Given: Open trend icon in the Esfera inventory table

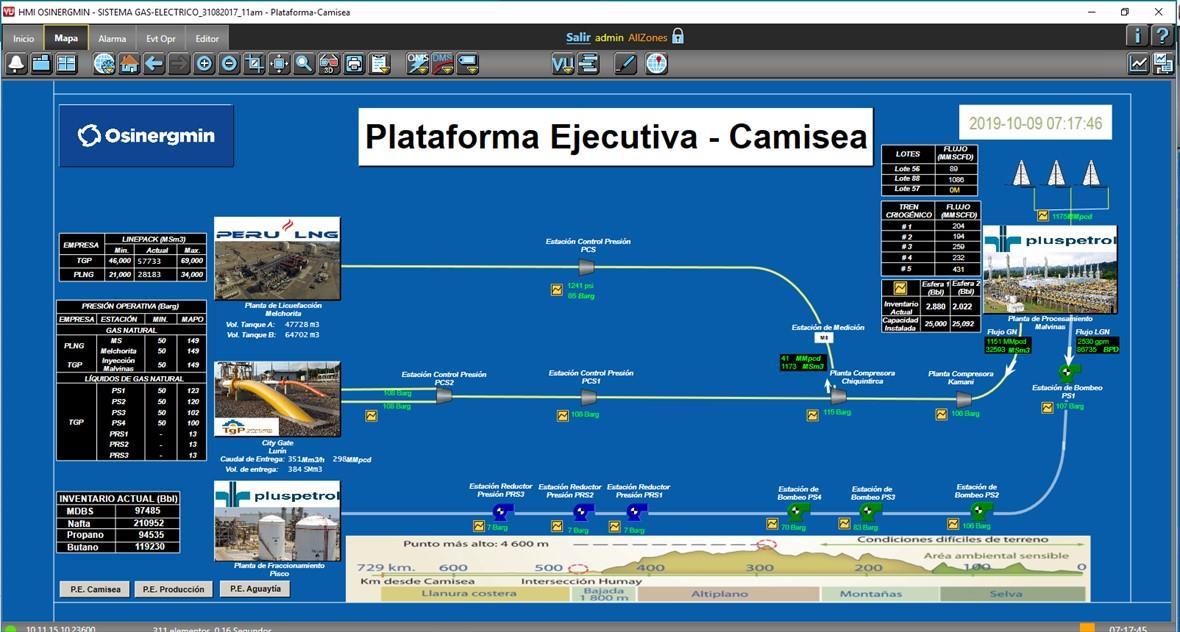Looking at the screenshot, I should [x=900, y=288].
